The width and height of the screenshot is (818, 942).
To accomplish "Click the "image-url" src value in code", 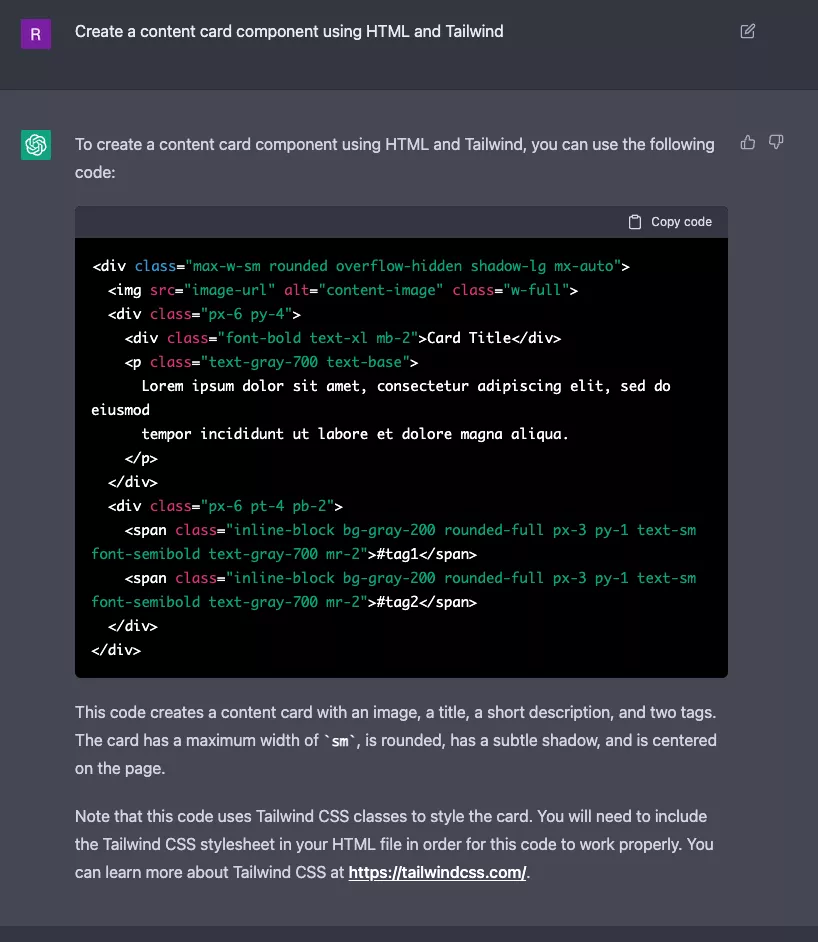I will pyautogui.click(x=222, y=290).
